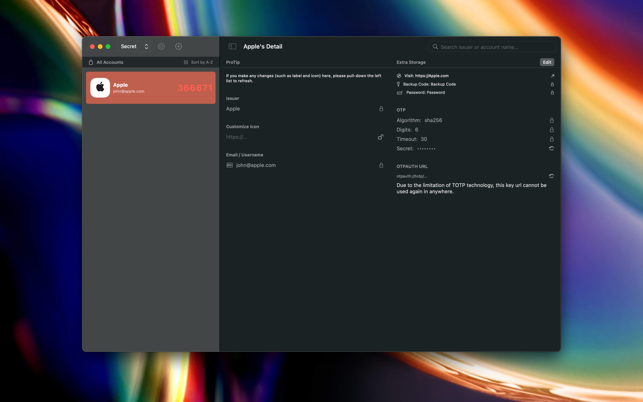Screen dimensions: 643x402
Task: Click the lock icon beside Issuer Apple
Action: coord(381,109)
